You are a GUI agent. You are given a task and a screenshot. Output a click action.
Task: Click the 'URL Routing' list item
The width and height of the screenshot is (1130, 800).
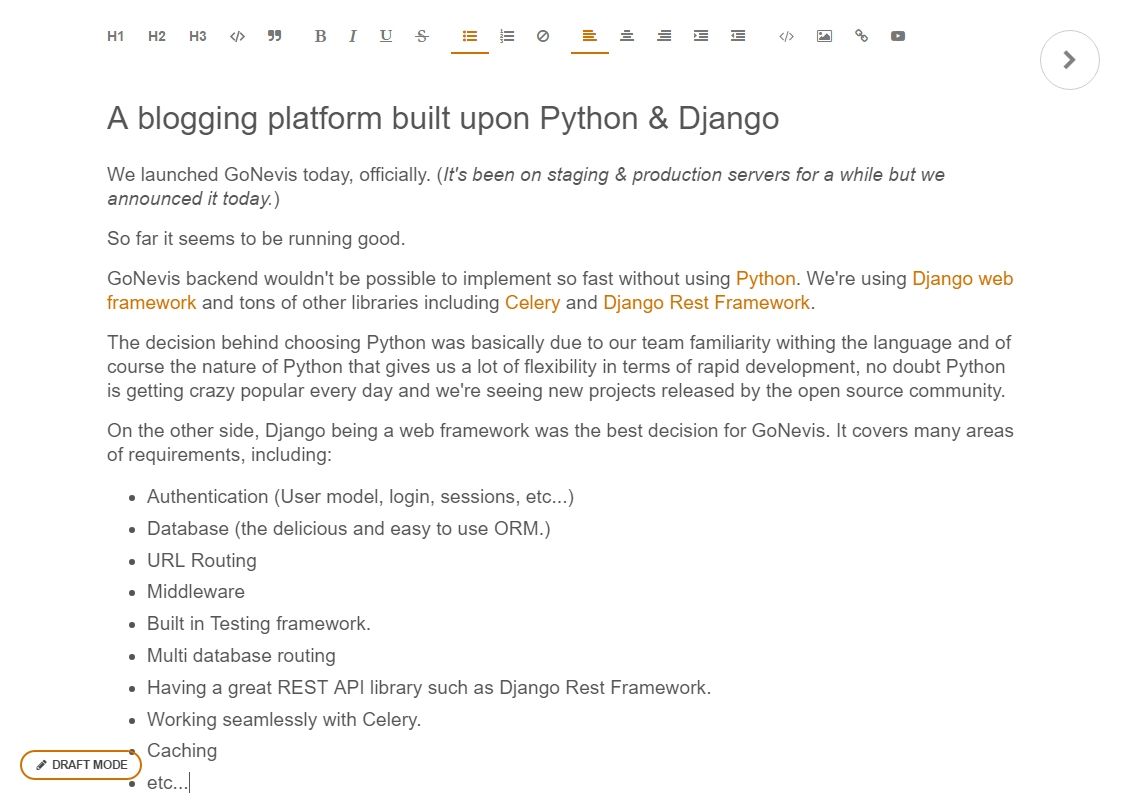click(202, 561)
